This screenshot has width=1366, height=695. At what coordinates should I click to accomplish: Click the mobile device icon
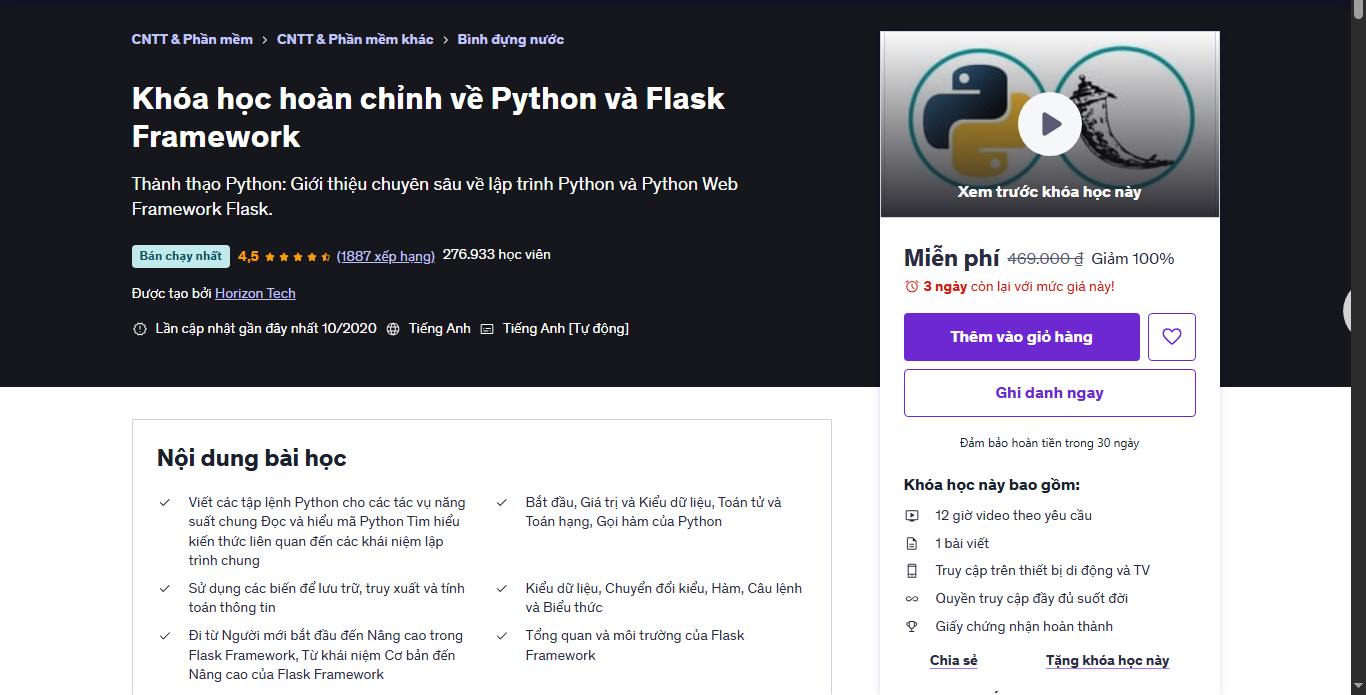pyautogui.click(x=912, y=571)
